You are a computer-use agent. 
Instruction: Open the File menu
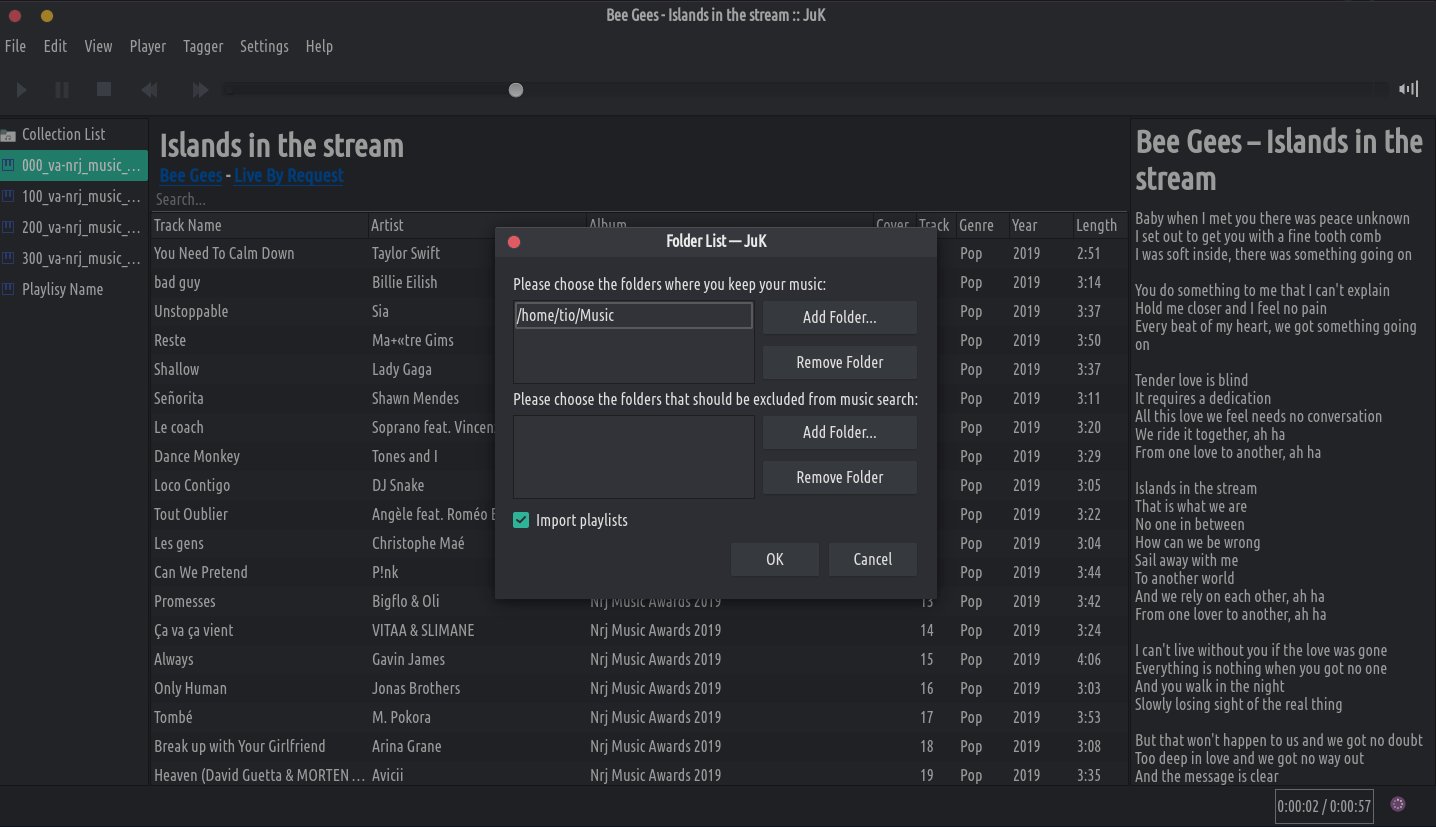click(15, 46)
